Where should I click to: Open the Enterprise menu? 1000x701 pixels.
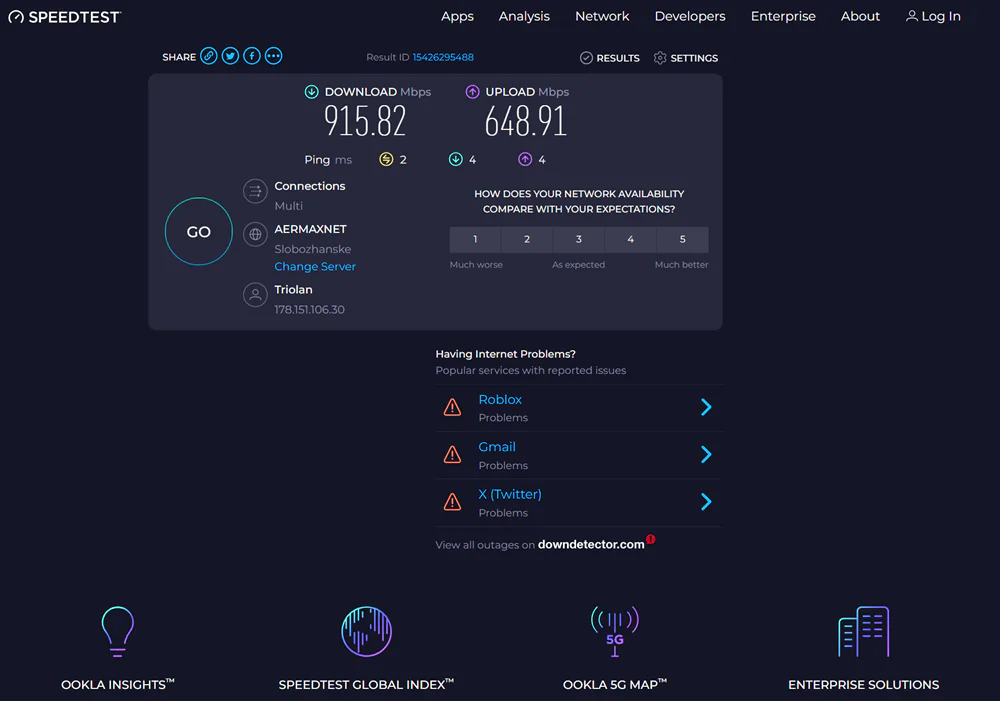[783, 17]
